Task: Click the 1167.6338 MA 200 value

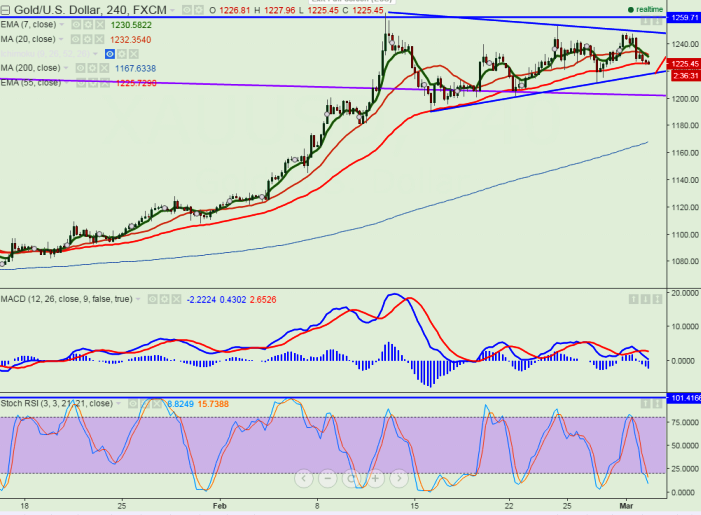Action: click(x=135, y=68)
